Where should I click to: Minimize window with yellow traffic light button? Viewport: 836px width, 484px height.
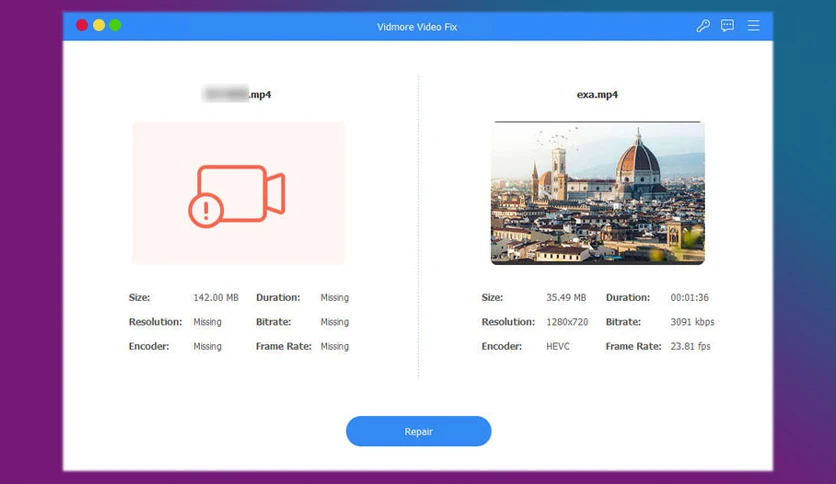pyautogui.click(x=99, y=25)
